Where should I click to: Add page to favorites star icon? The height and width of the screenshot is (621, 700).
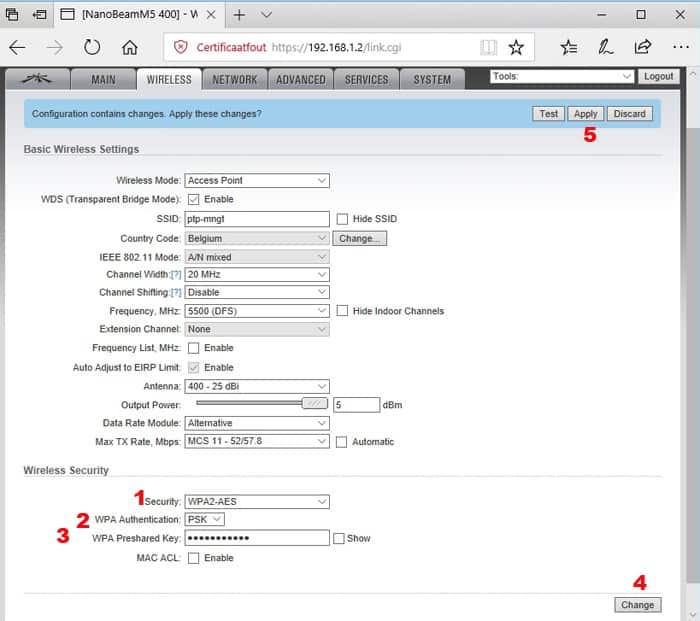pos(516,47)
